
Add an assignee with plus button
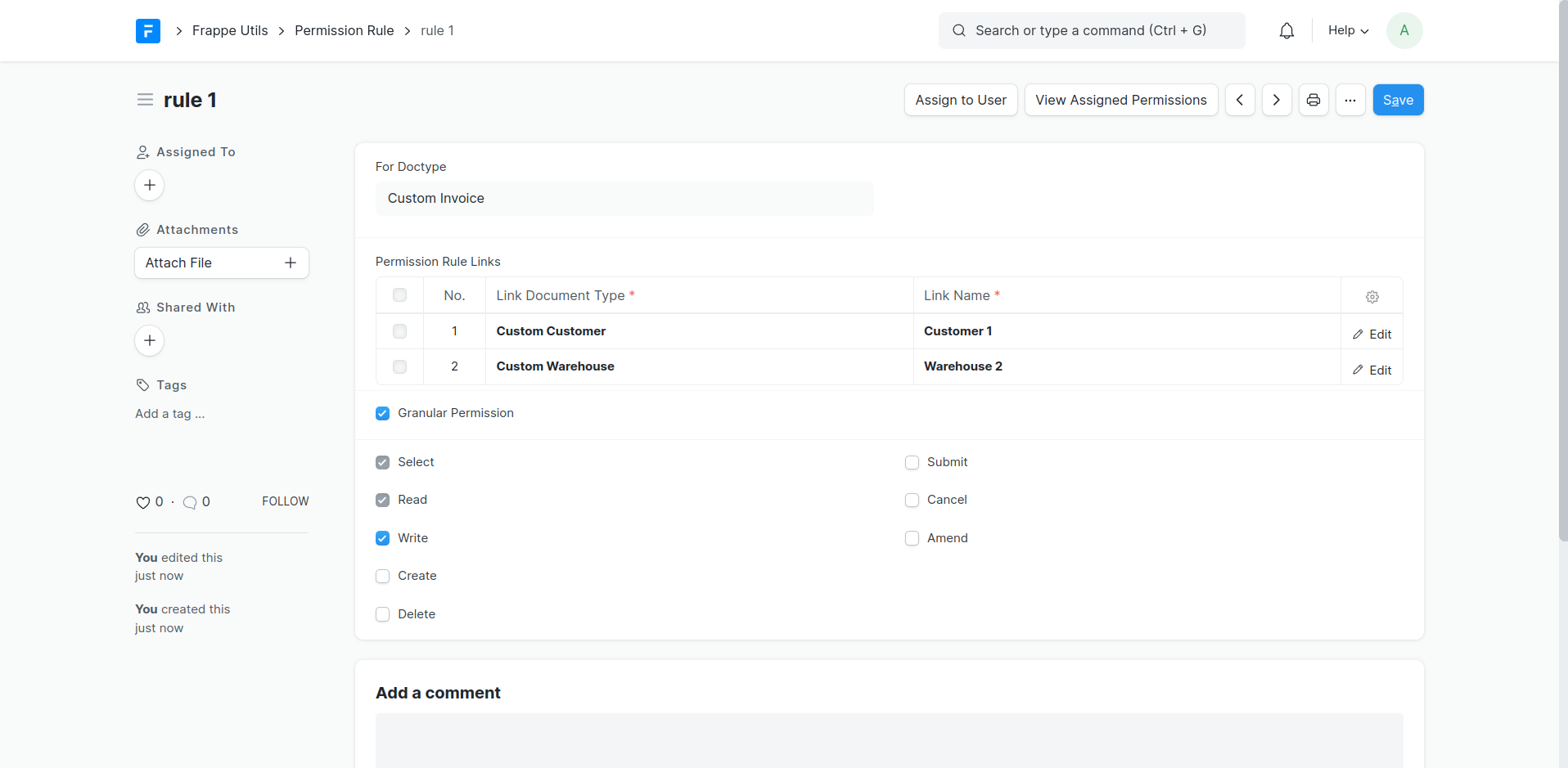coord(150,185)
